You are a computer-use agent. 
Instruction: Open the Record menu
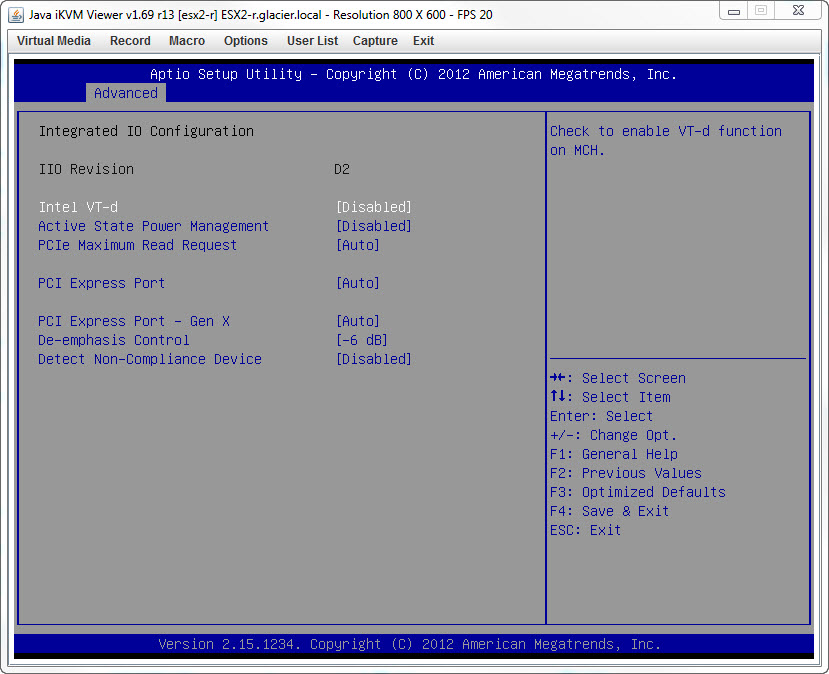pyautogui.click(x=130, y=41)
